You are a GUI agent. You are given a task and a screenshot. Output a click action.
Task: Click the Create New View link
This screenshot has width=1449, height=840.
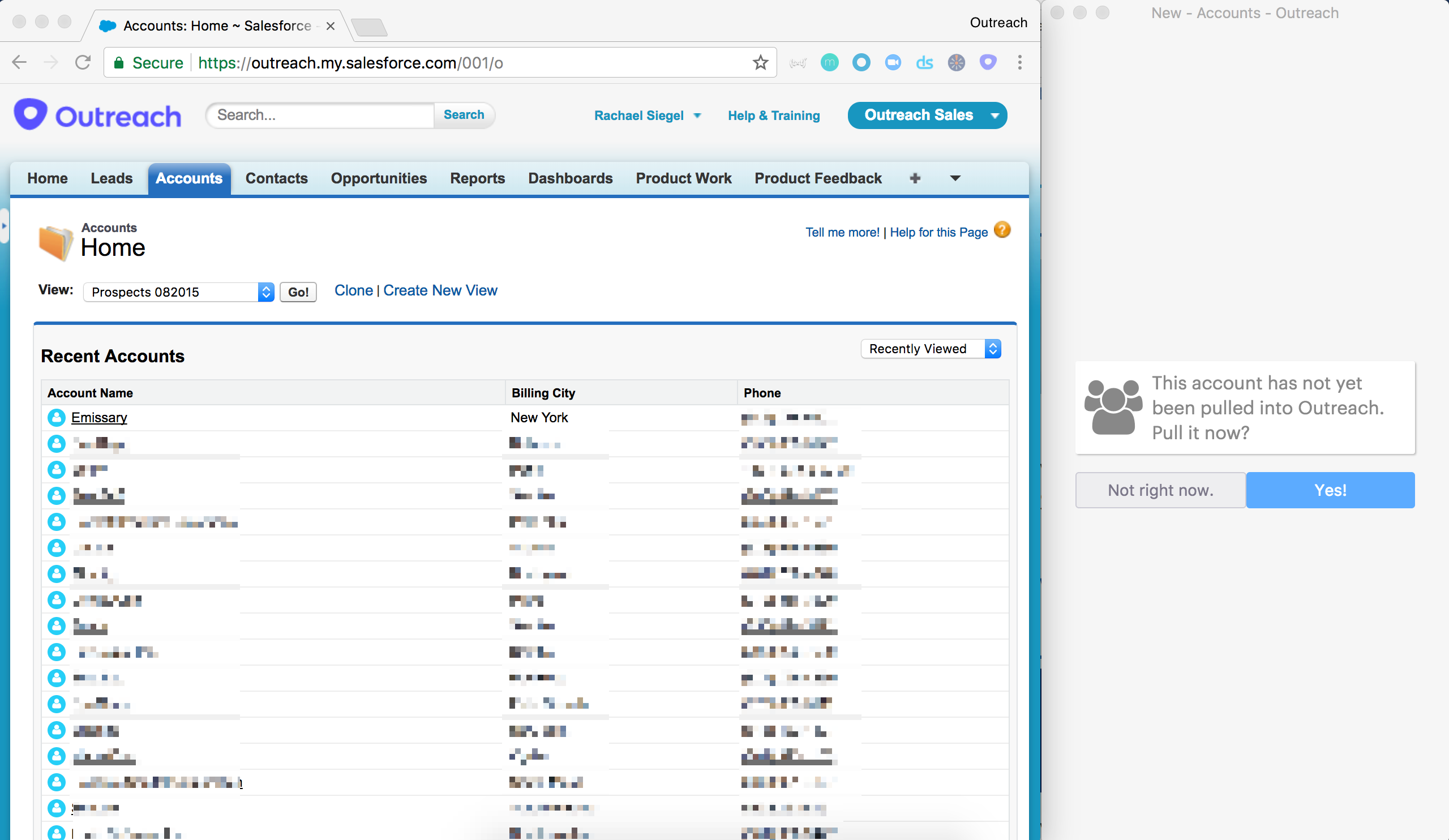[440, 290]
